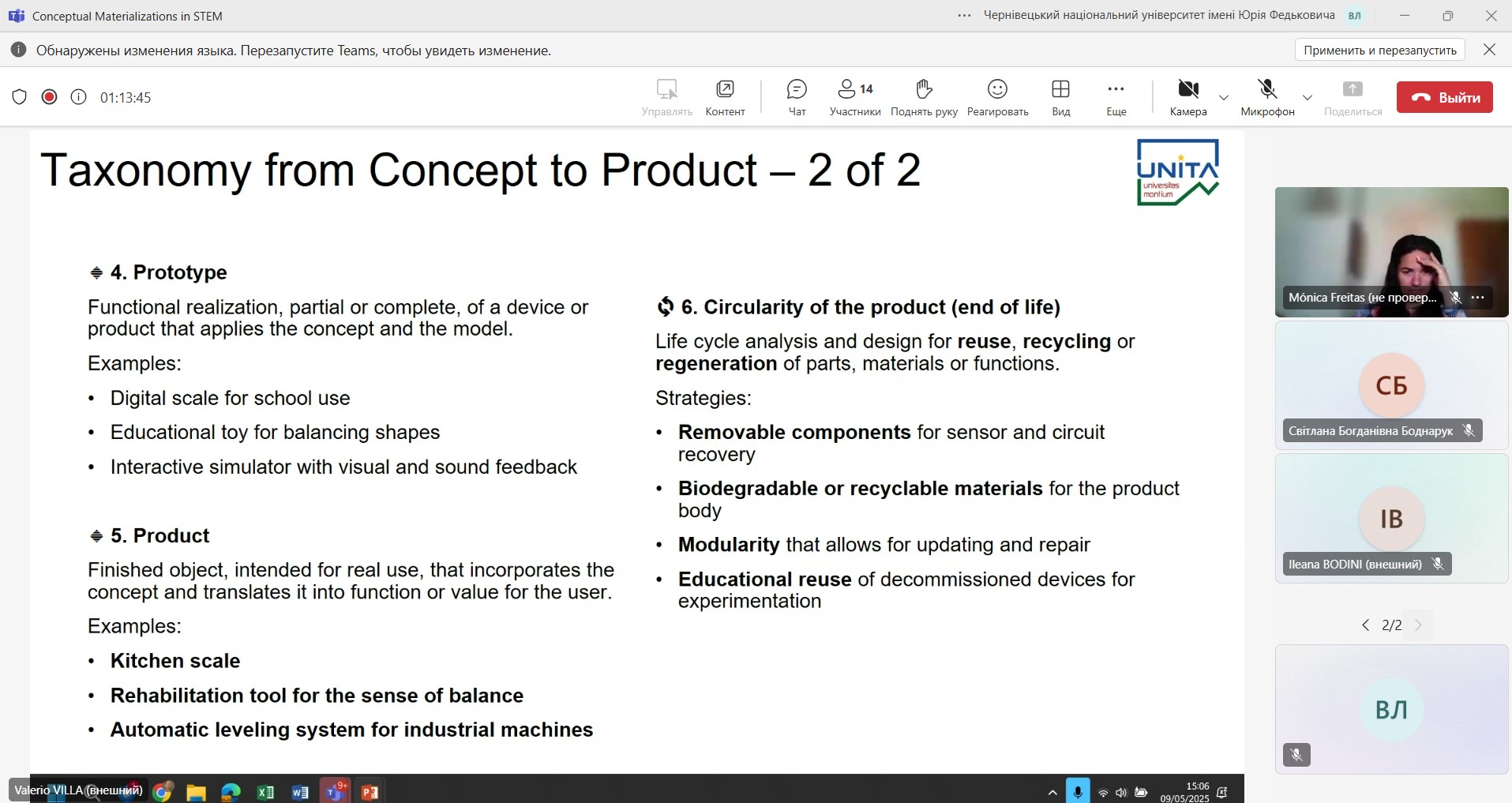Open the React emoji menu
This screenshot has height=803, width=1512.
point(997,98)
